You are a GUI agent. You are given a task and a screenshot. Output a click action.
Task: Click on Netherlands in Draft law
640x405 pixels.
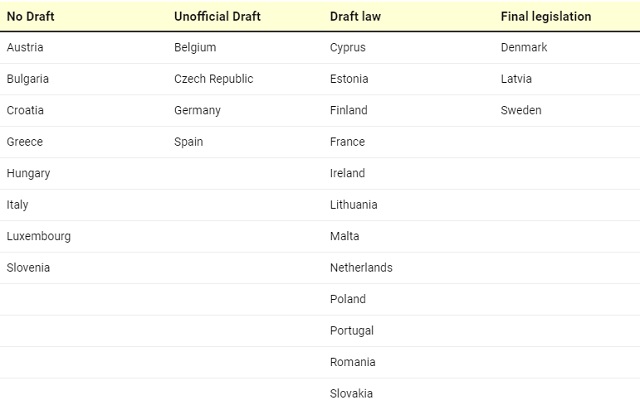point(361,268)
